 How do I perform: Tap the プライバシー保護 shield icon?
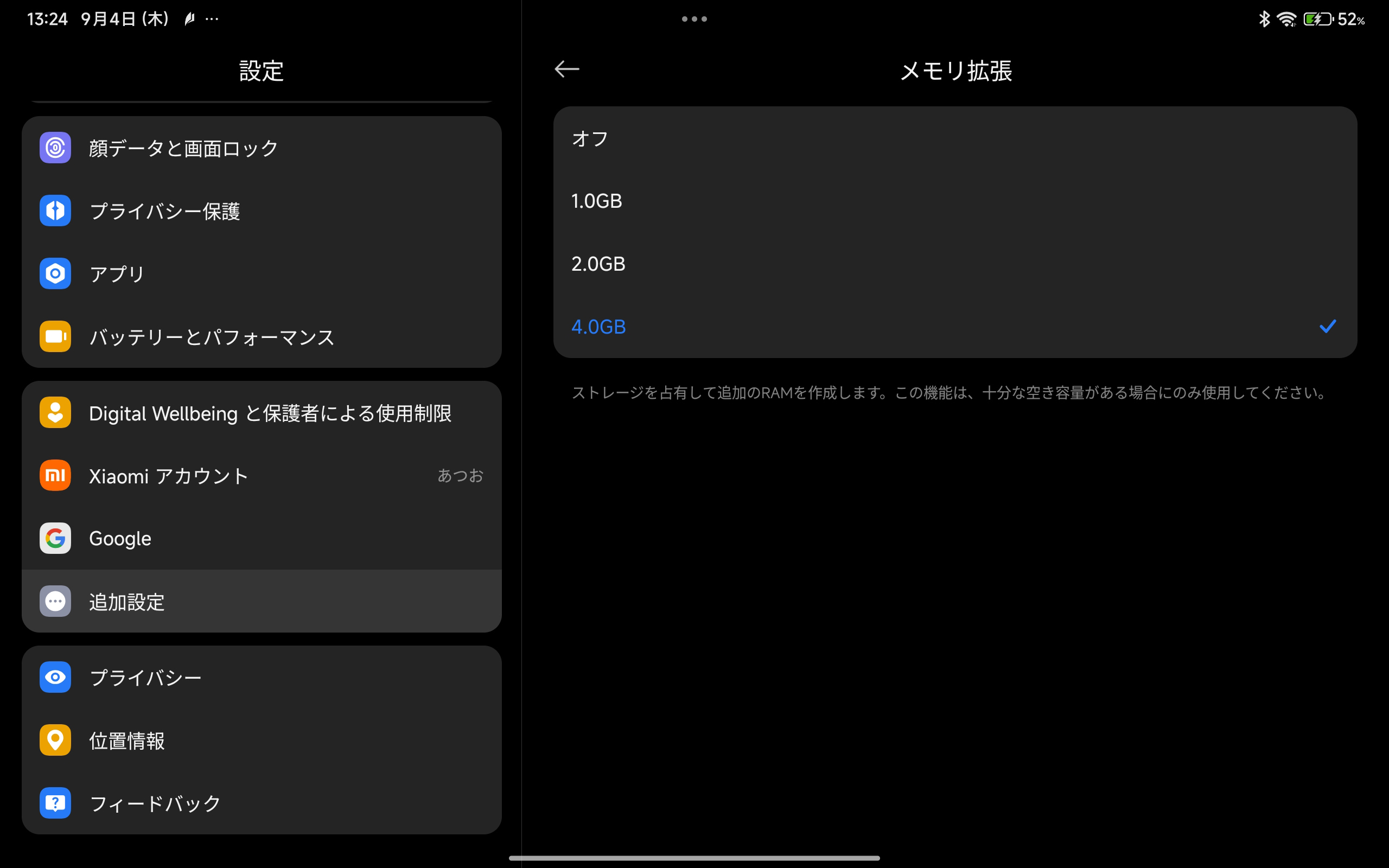(x=55, y=210)
